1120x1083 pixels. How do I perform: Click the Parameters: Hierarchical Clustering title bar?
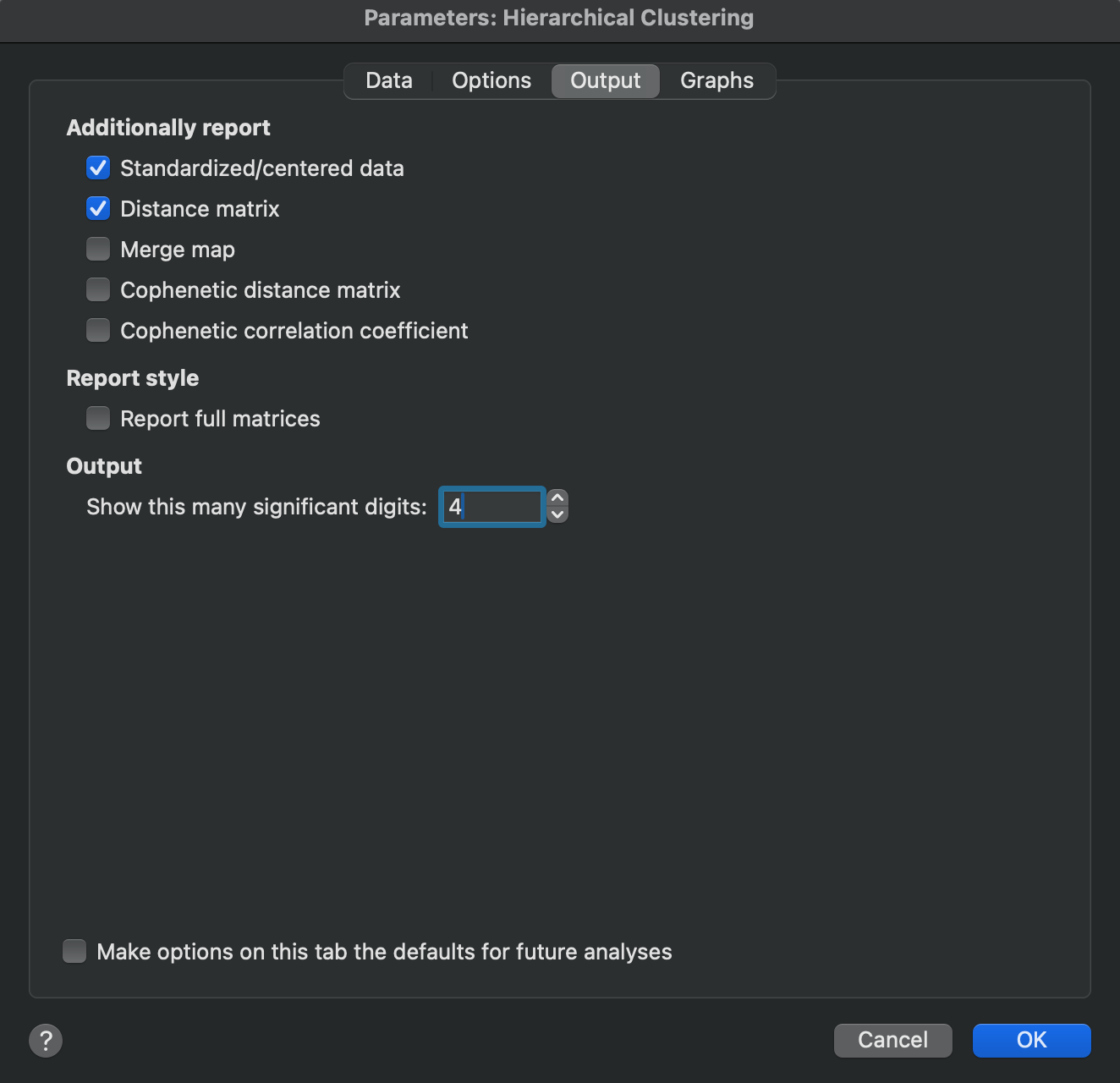[x=559, y=18]
